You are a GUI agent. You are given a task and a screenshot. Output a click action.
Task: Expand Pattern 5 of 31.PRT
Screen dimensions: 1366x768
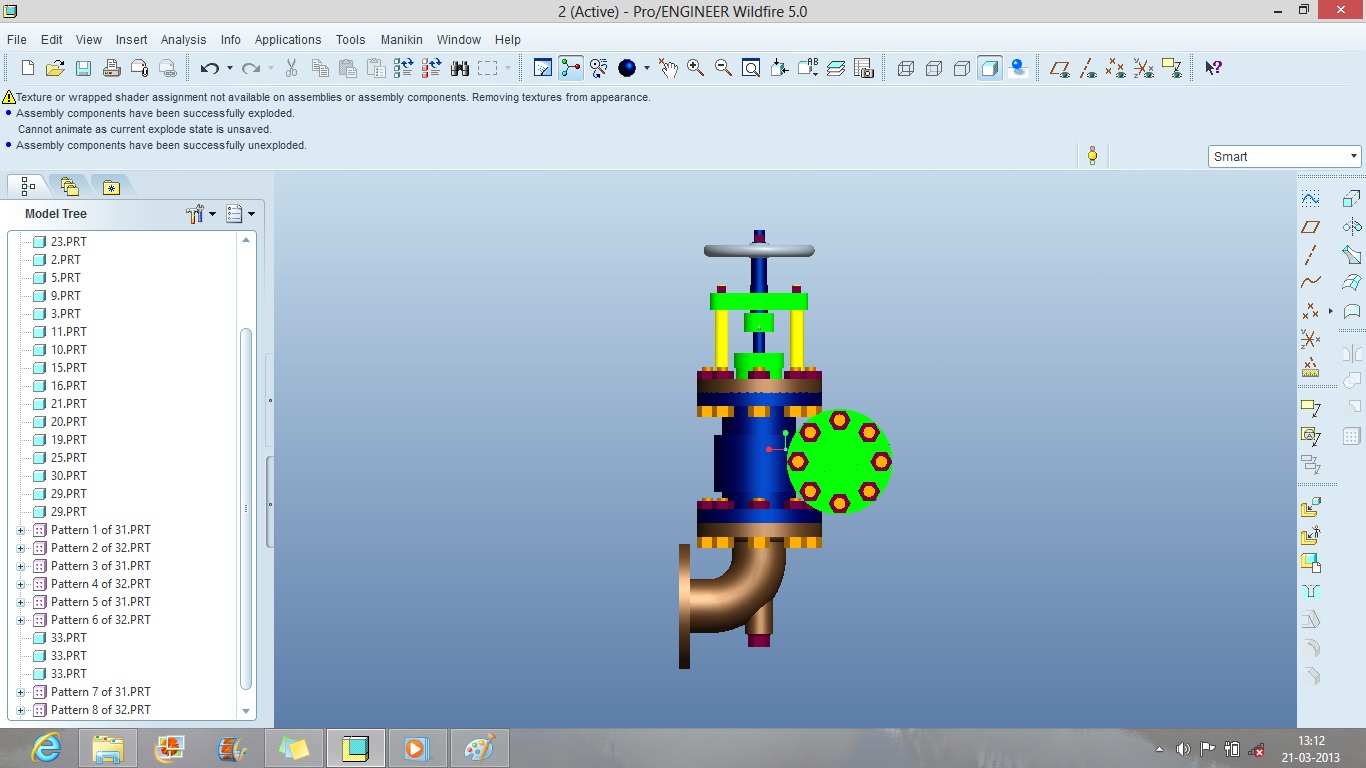21,602
